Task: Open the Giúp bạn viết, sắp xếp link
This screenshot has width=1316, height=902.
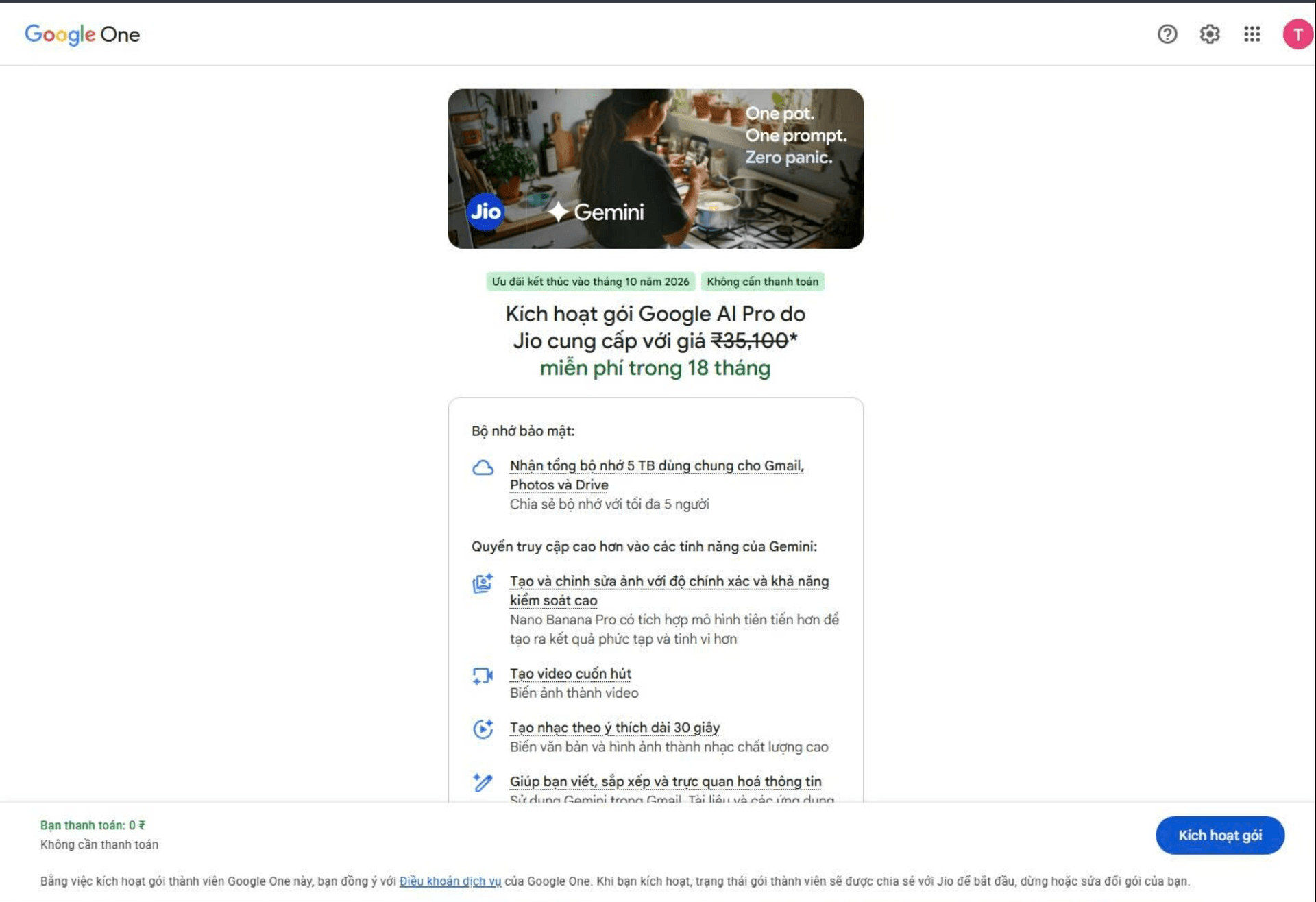Action: coord(666,781)
